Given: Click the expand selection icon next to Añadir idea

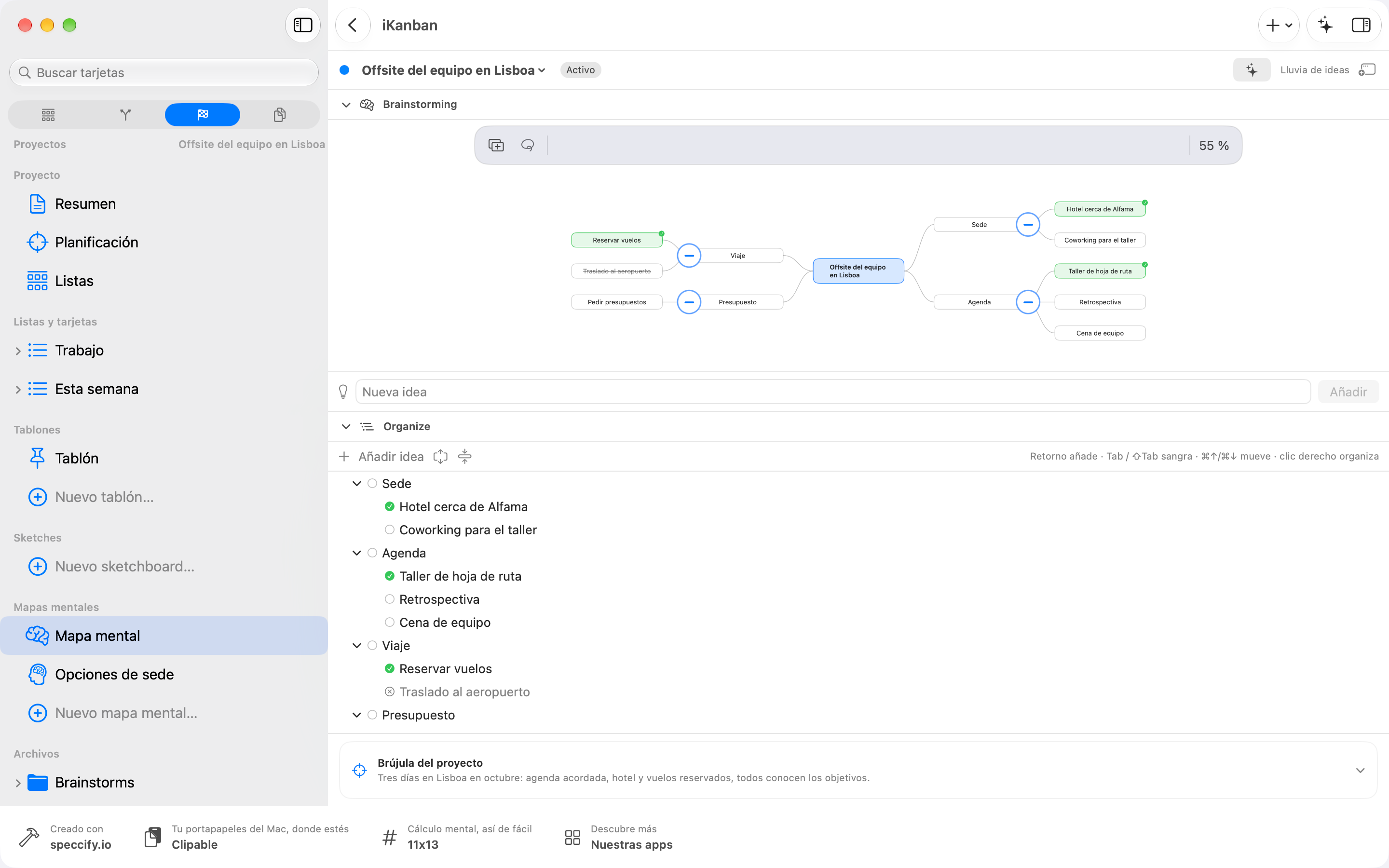Looking at the screenshot, I should click(440, 456).
